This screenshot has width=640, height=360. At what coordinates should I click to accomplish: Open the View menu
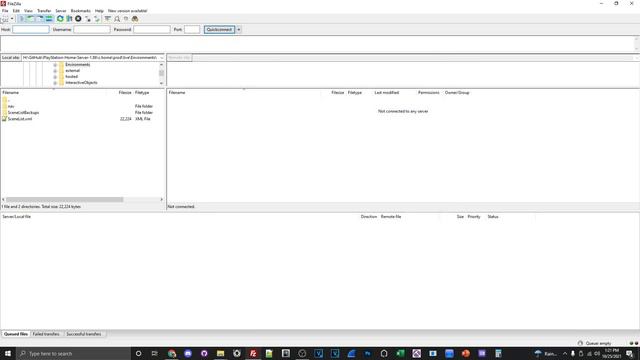click(28, 11)
